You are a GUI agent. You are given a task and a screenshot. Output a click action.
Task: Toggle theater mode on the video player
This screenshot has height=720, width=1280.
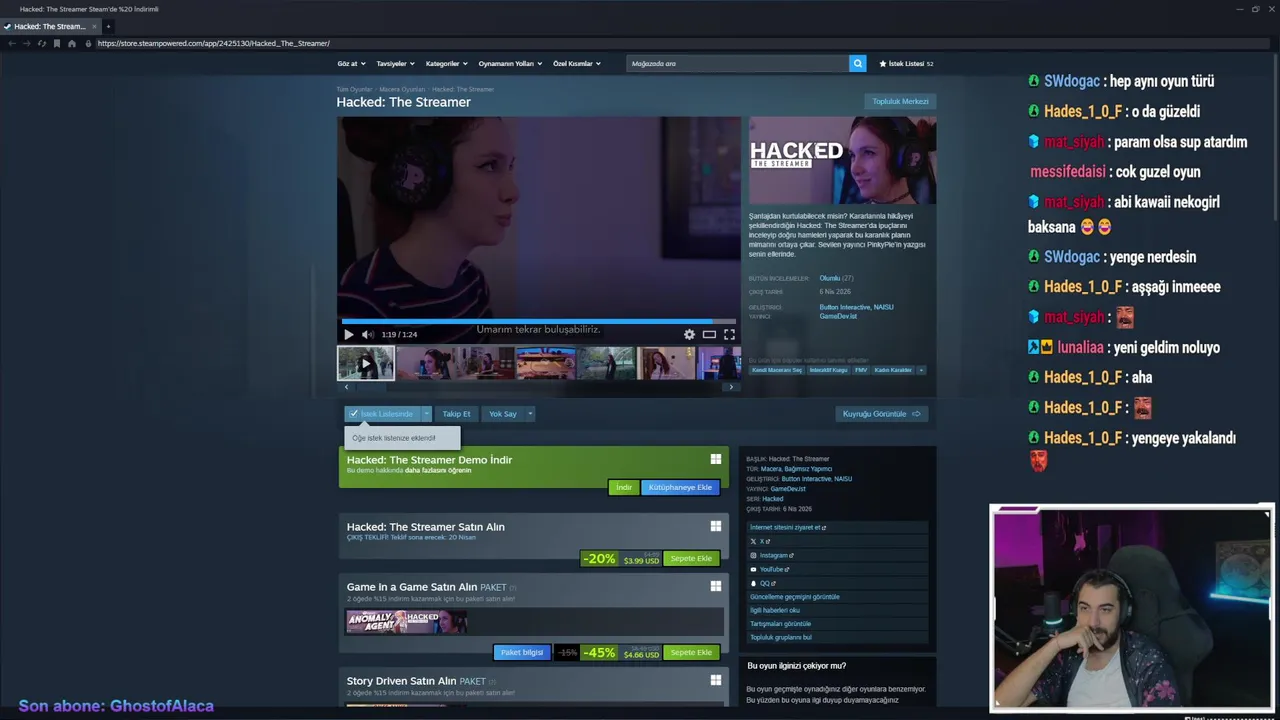click(709, 334)
